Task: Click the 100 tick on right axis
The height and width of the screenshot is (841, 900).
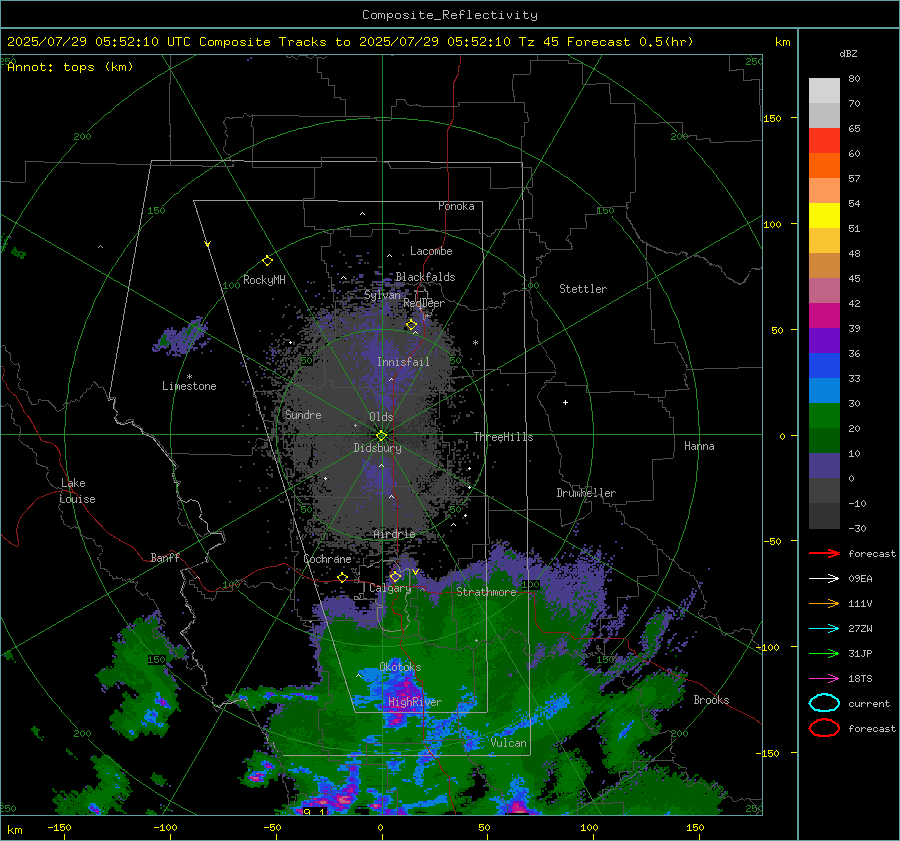Action: pos(772,224)
